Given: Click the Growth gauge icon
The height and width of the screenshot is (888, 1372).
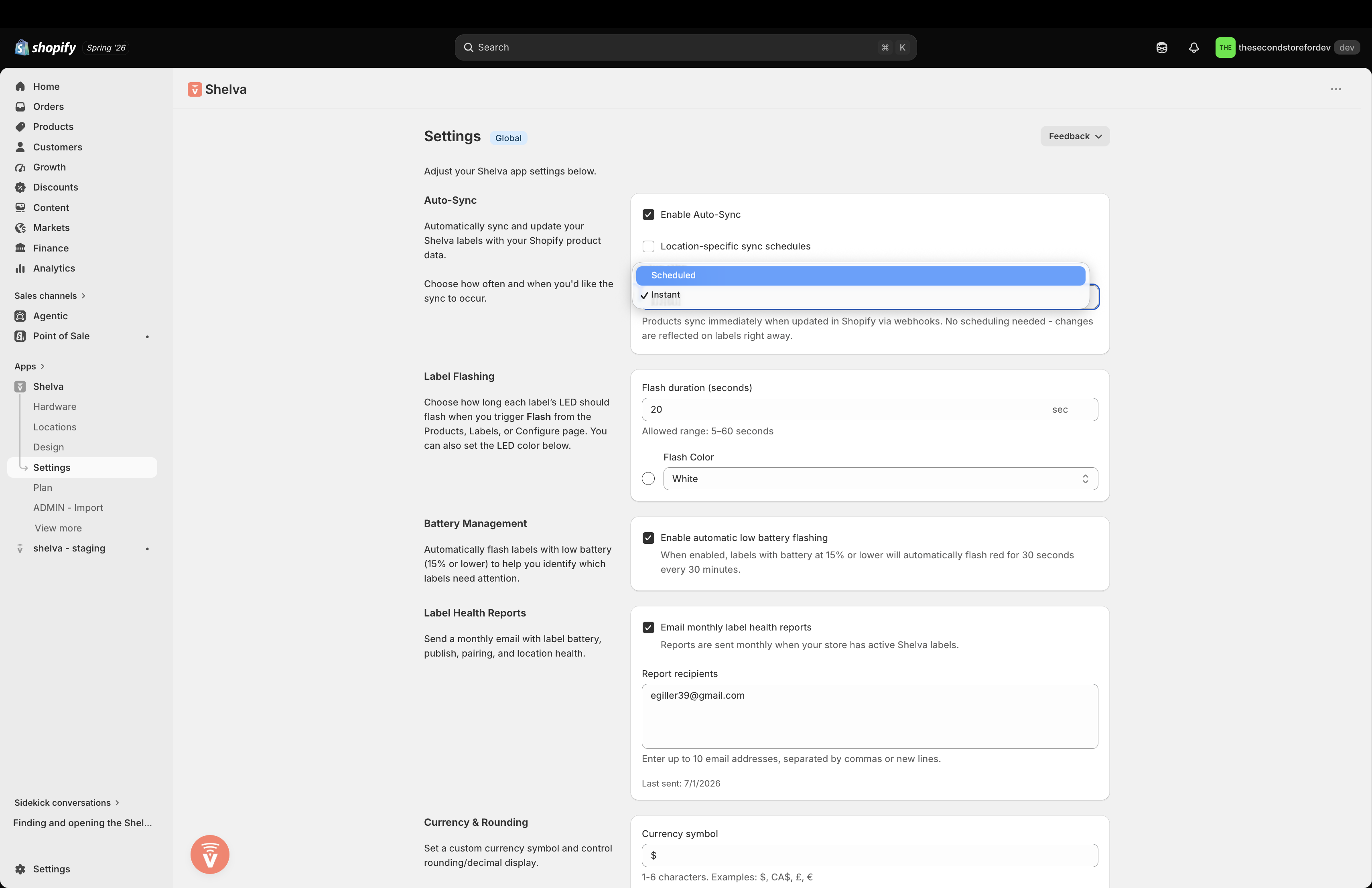Looking at the screenshot, I should pyautogui.click(x=20, y=167).
